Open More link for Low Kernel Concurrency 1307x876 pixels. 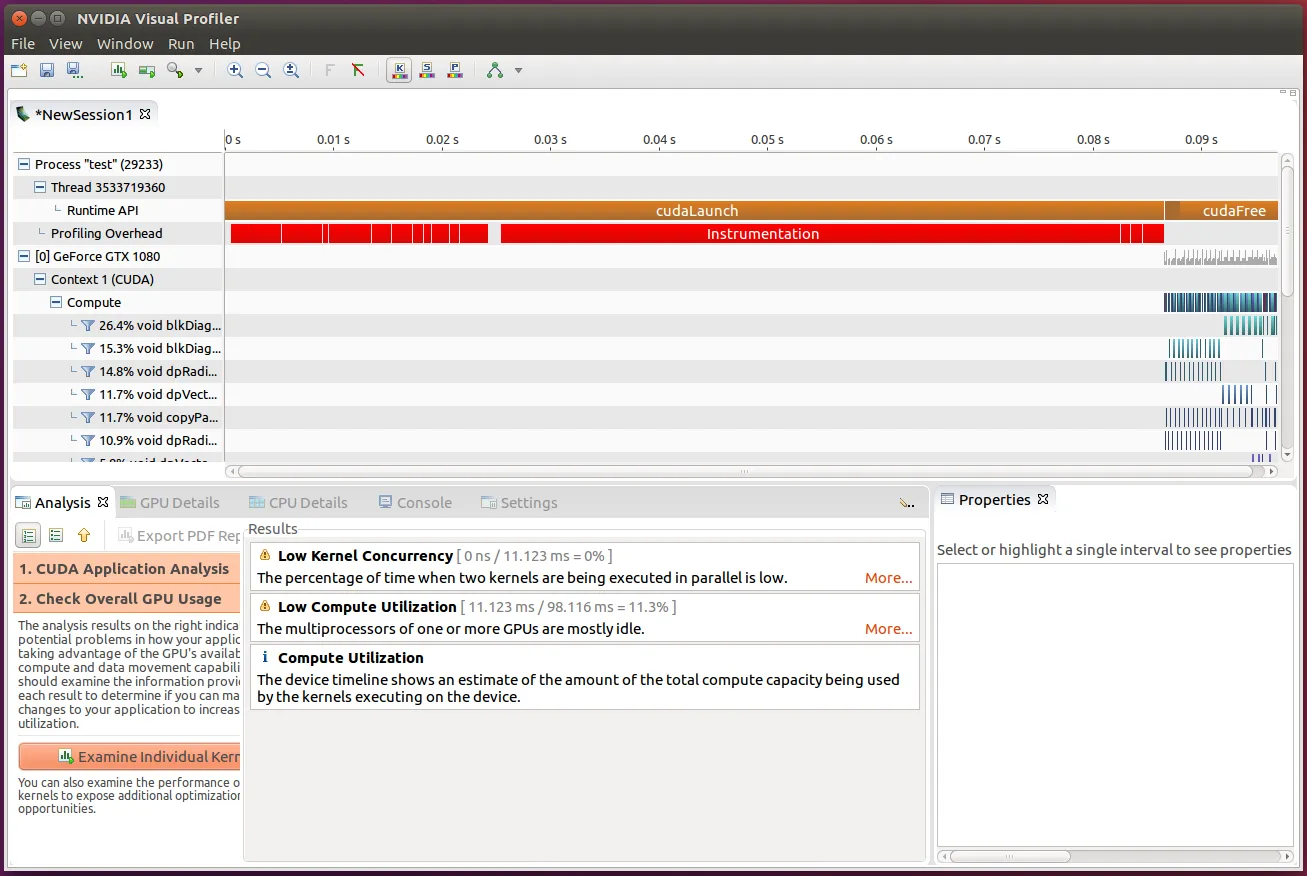tap(888, 578)
